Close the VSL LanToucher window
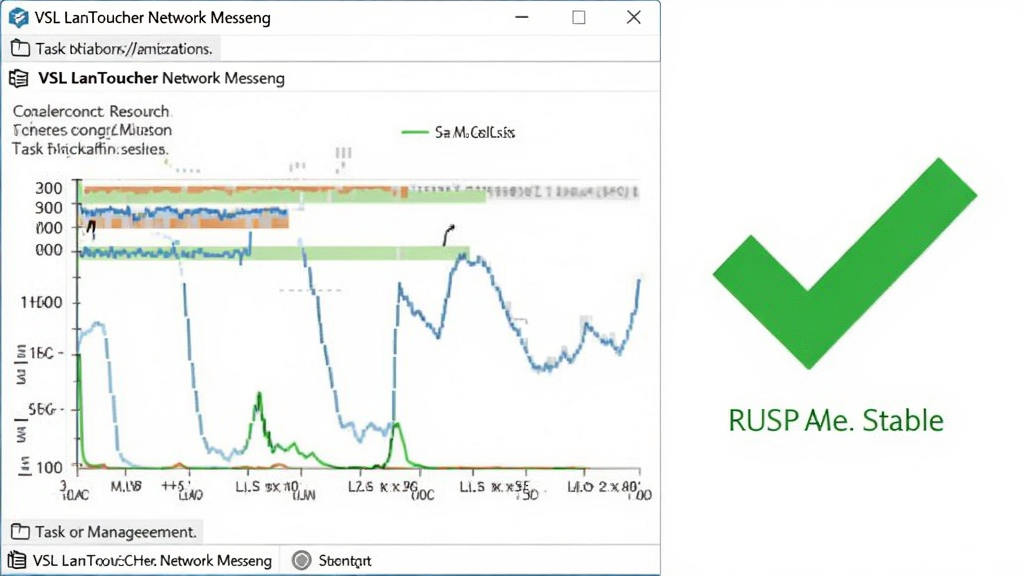This screenshot has height=576, width=1024. pos(633,18)
